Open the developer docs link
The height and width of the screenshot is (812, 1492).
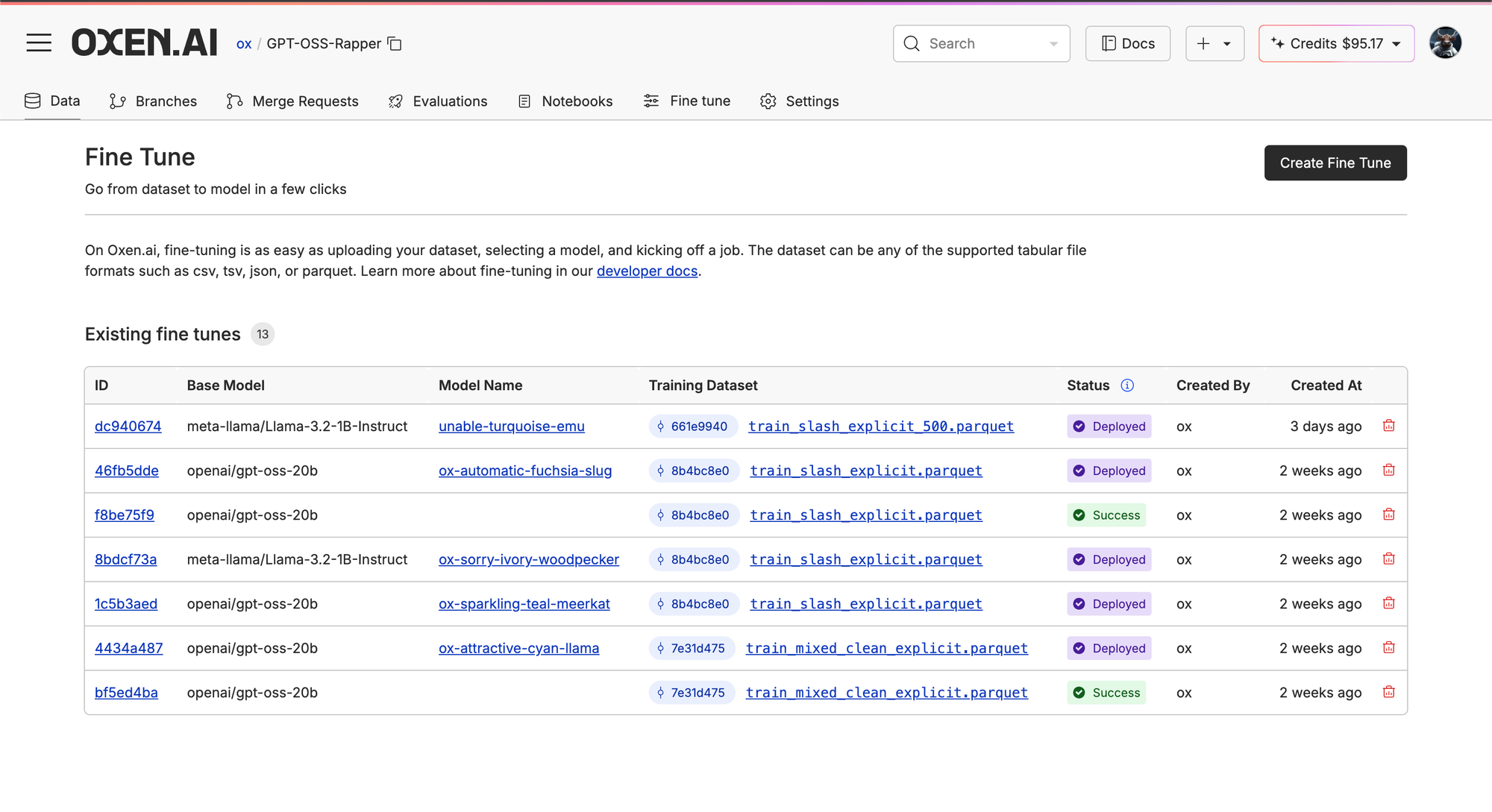[x=647, y=271]
